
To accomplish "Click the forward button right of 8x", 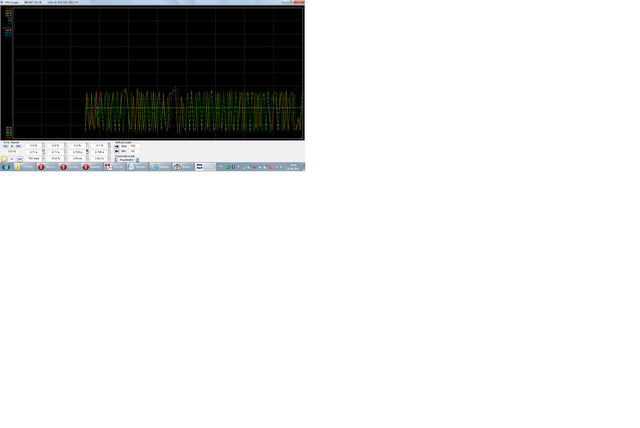I will 18,146.
